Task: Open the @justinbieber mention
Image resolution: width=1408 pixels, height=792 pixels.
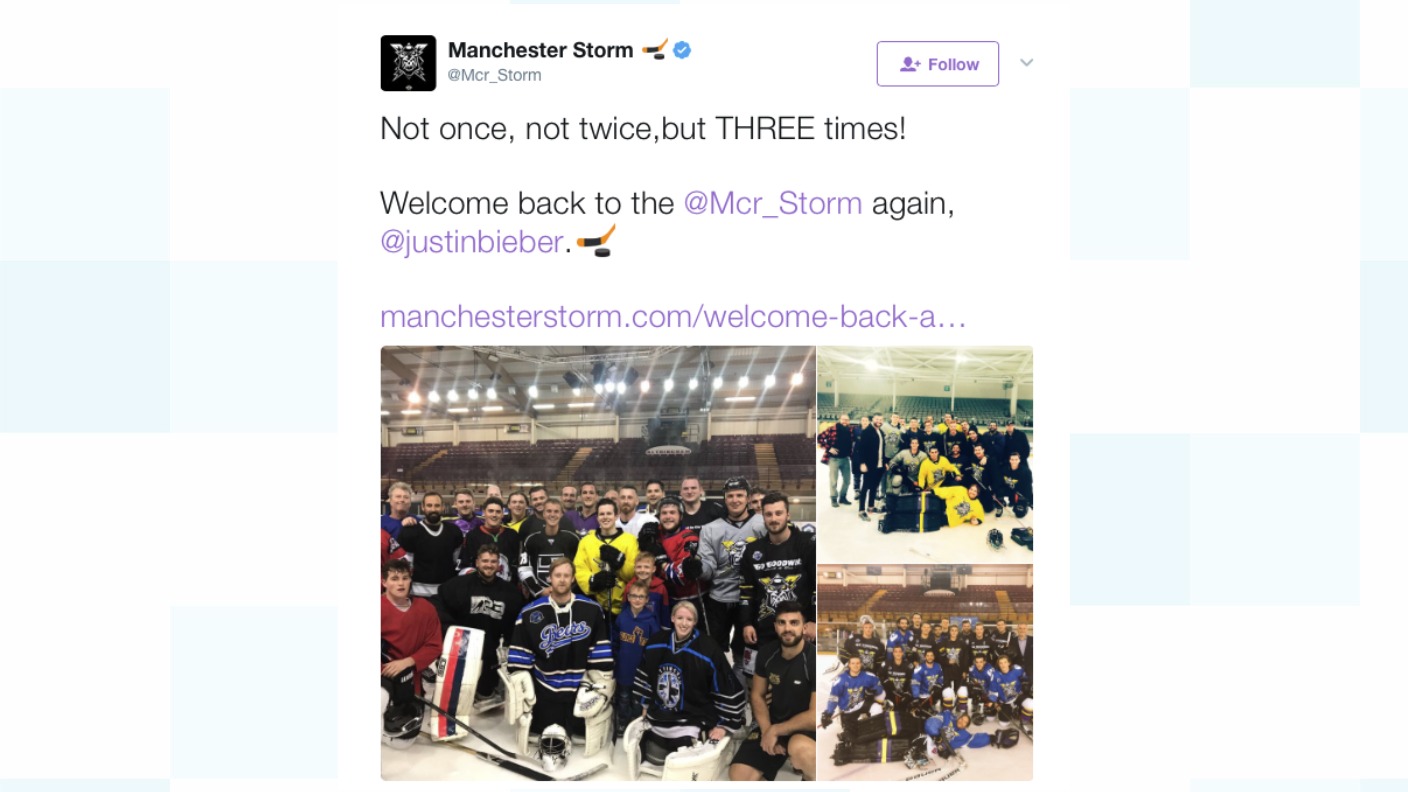Action: pyautogui.click(x=471, y=242)
